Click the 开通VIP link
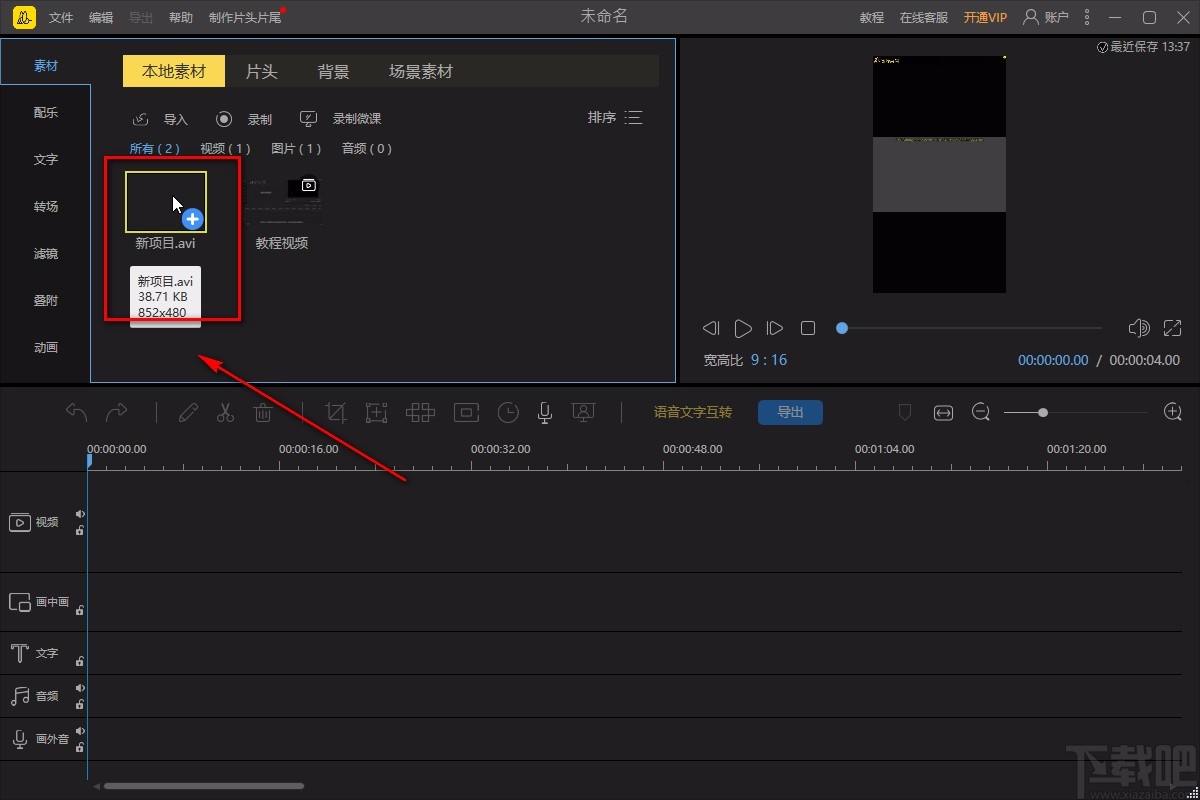This screenshot has height=800, width=1200. tap(985, 18)
